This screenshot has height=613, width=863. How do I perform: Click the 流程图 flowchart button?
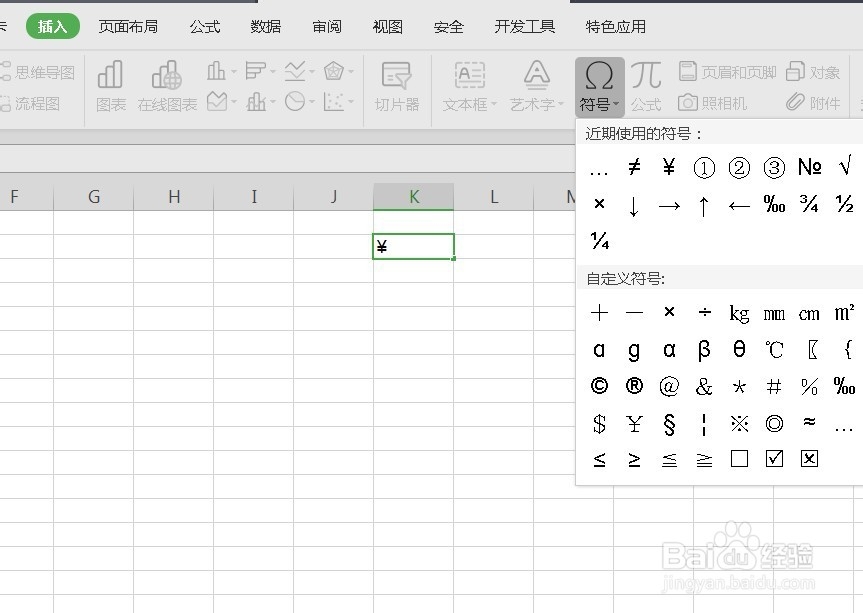(x=30, y=103)
